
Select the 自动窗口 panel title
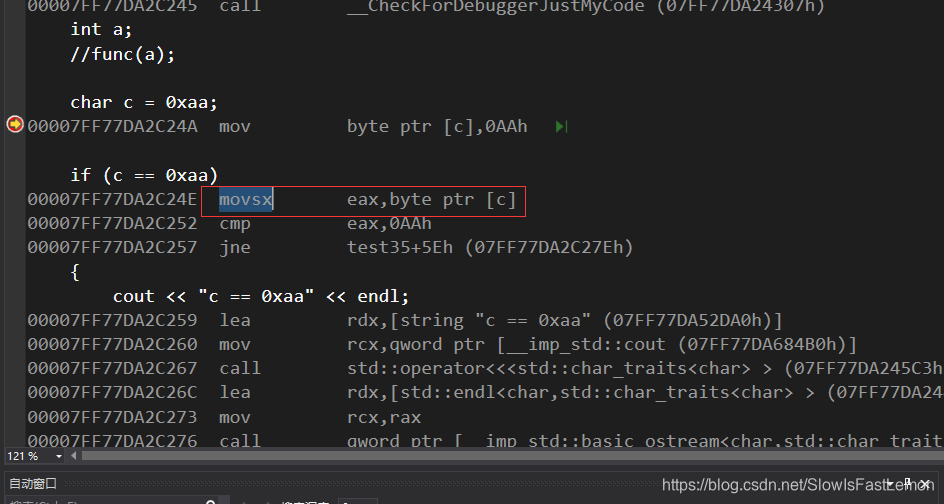point(33,484)
